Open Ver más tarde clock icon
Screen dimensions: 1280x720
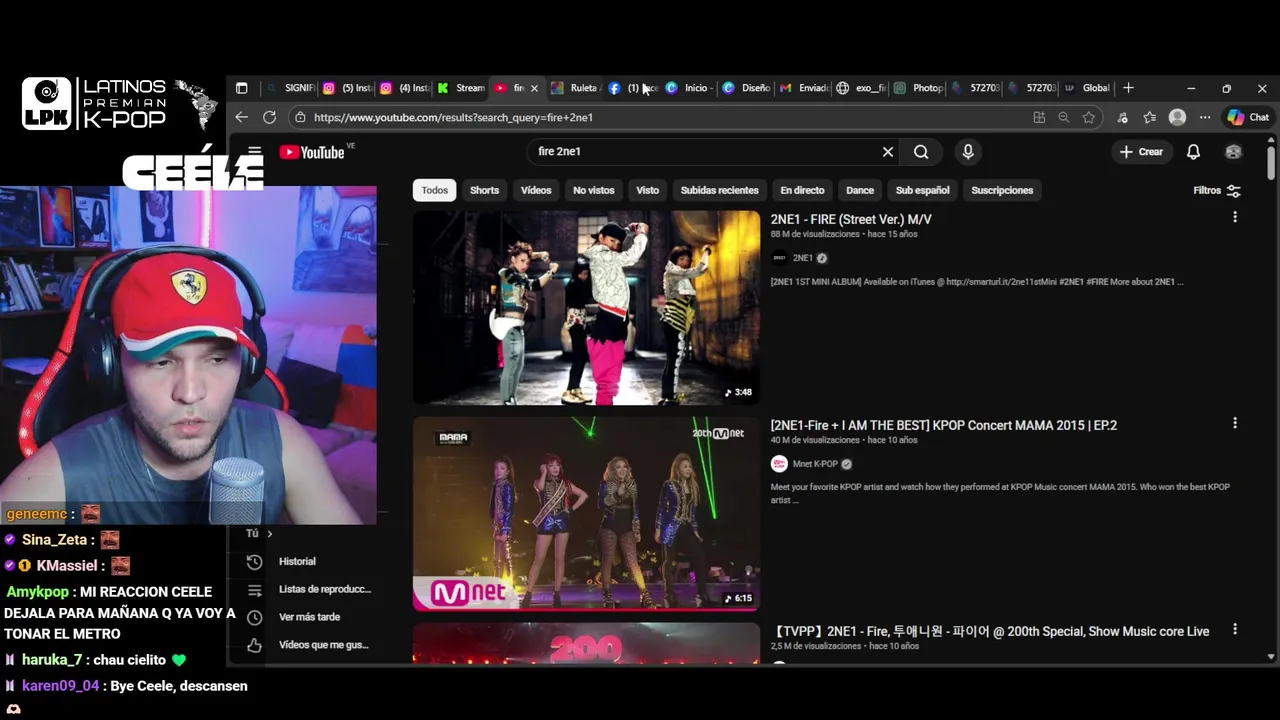tap(254, 618)
